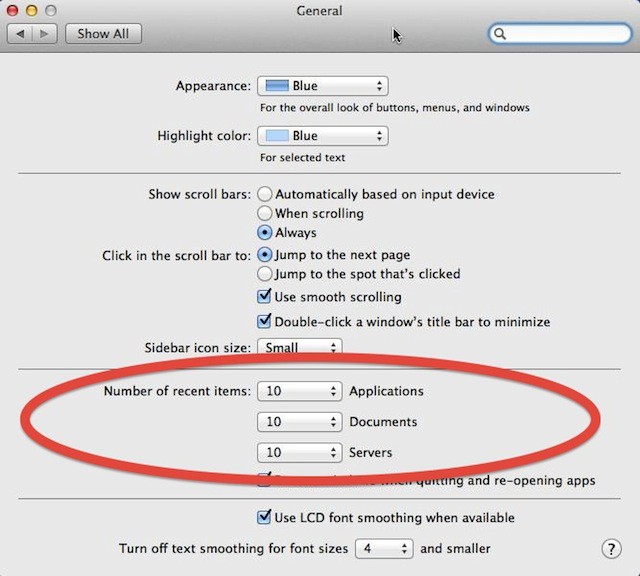
Task: Toggle Use smooth scrolling checkbox
Action: pos(265,297)
